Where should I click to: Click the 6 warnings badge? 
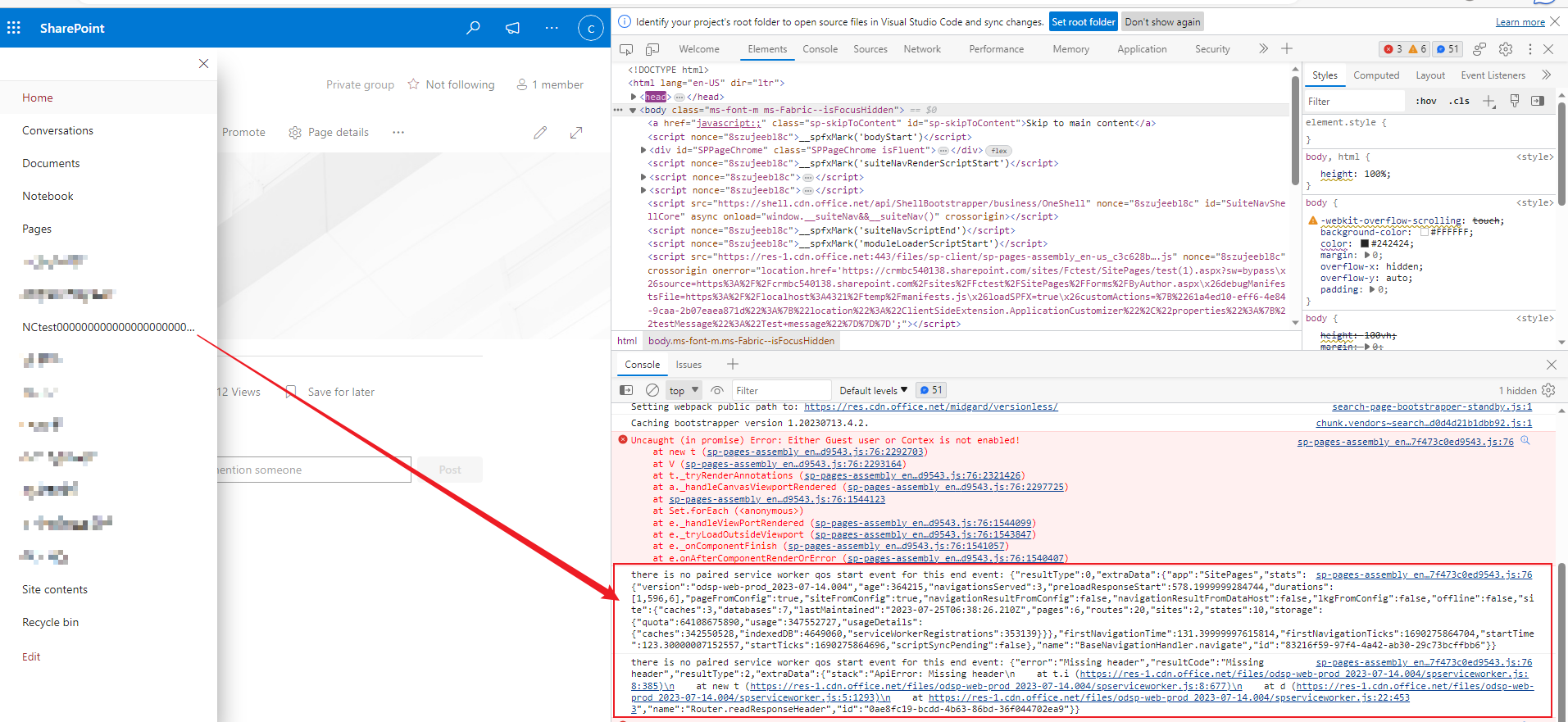pyautogui.click(x=1417, y=49)
